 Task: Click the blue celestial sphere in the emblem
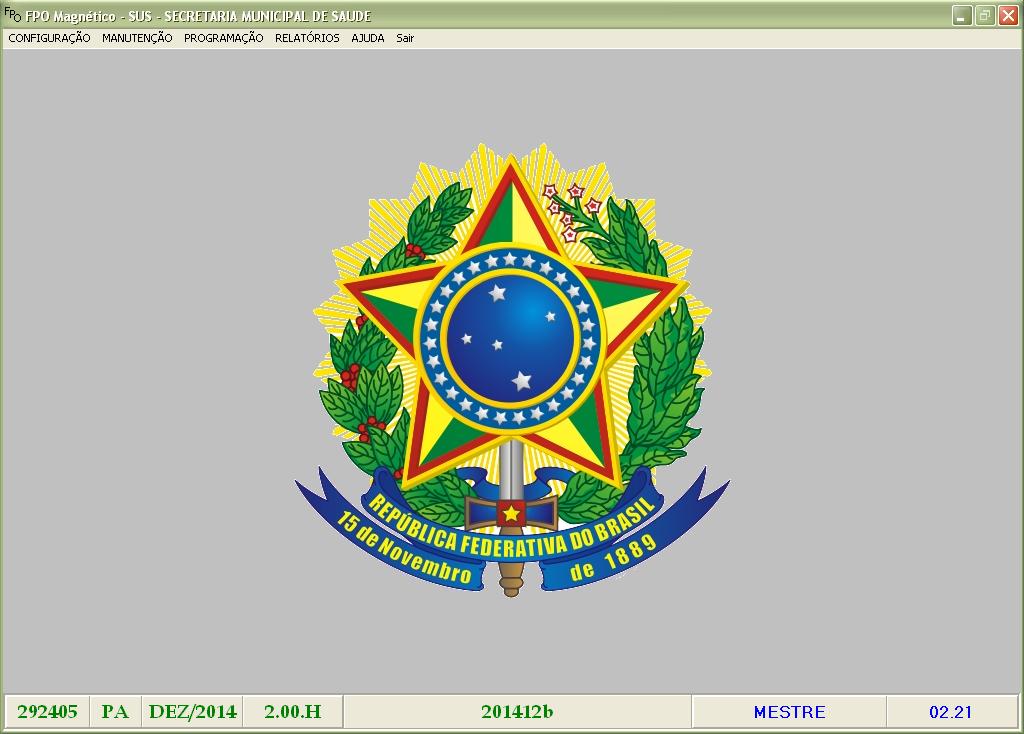[x=511, y=337]
